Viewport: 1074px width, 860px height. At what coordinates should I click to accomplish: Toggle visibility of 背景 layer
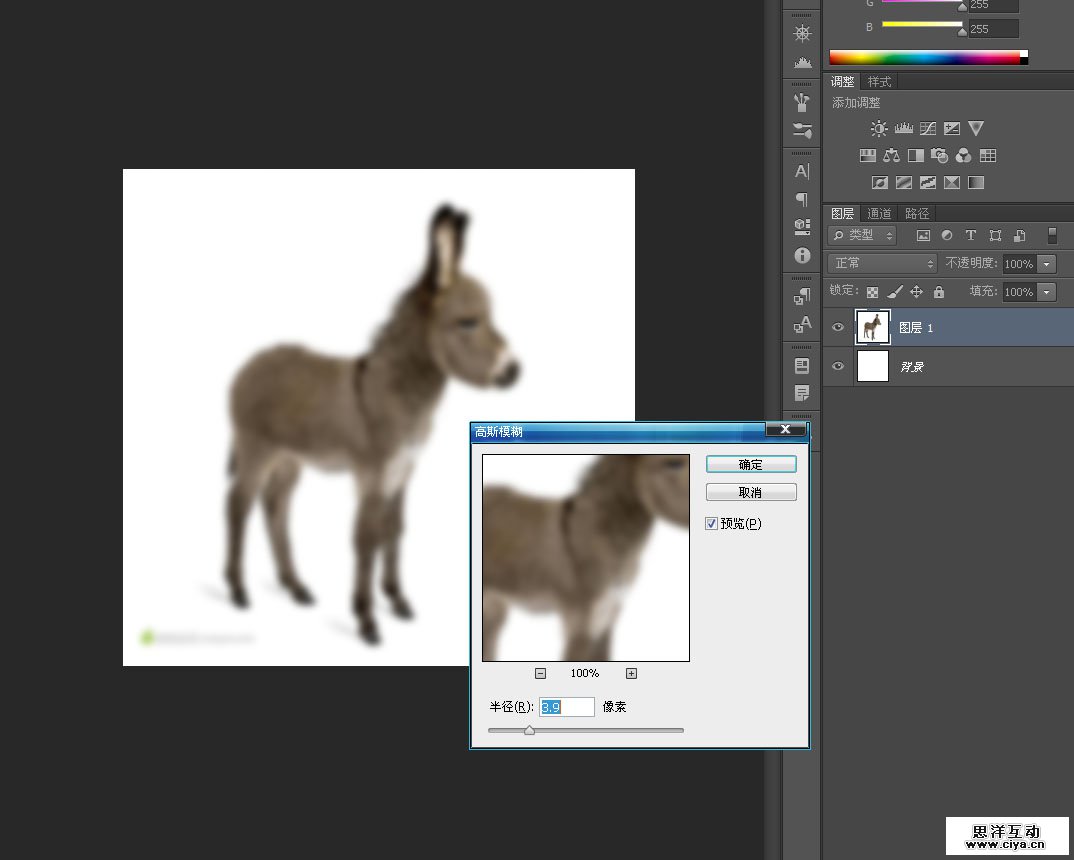(x=838, y=366)
